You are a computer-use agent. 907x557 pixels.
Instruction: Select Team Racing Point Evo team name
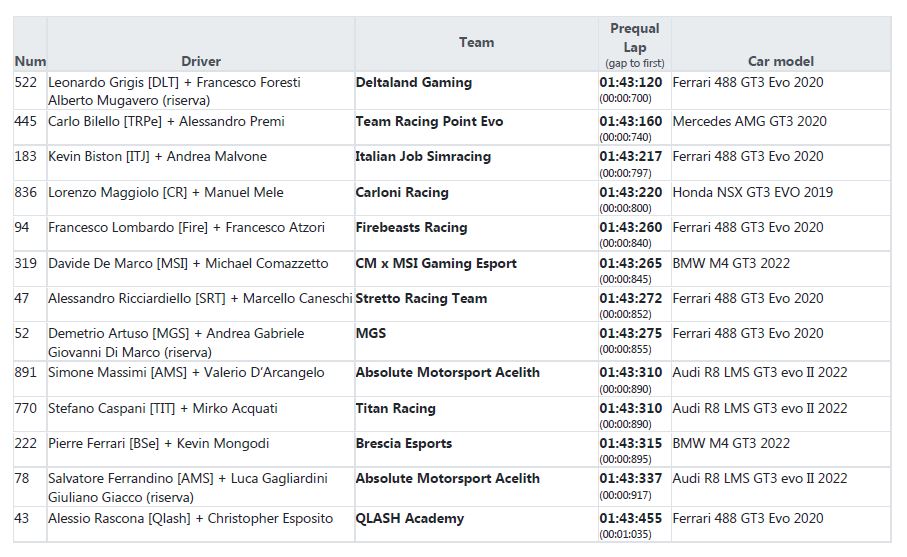click(x=429, y=121)
